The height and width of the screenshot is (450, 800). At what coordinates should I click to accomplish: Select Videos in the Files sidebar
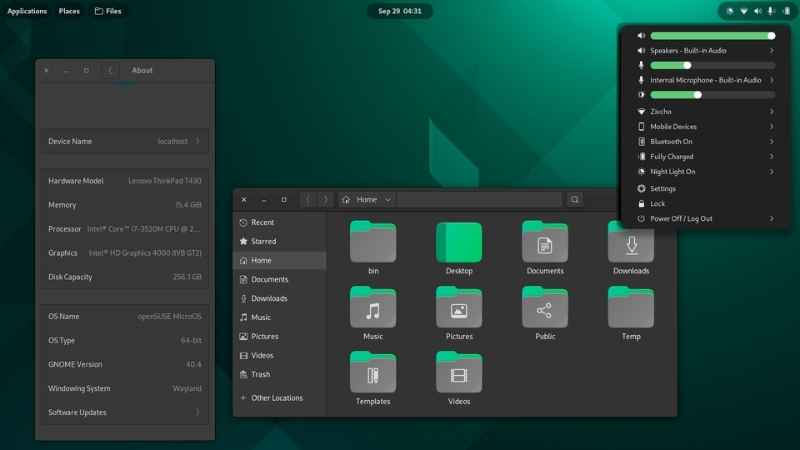point(280,355)
